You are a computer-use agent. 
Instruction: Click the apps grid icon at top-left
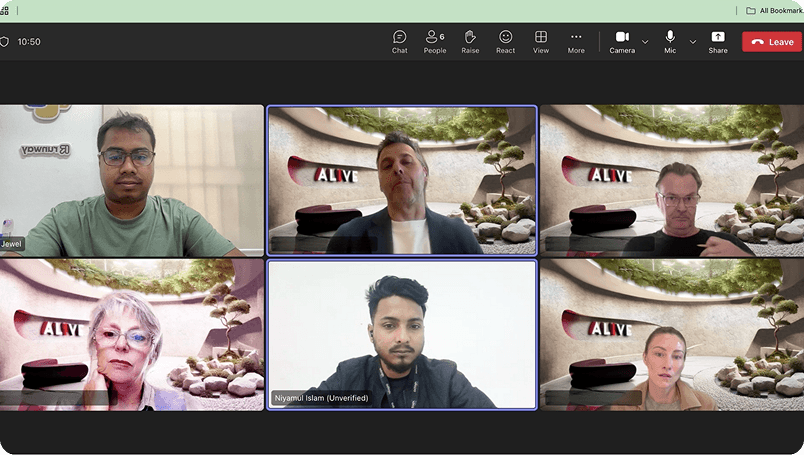4,10
